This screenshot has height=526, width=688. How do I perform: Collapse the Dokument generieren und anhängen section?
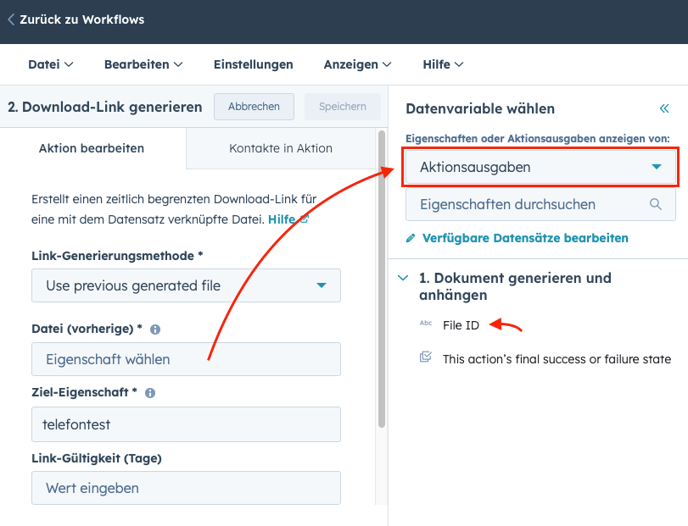[x=402, y=278]
